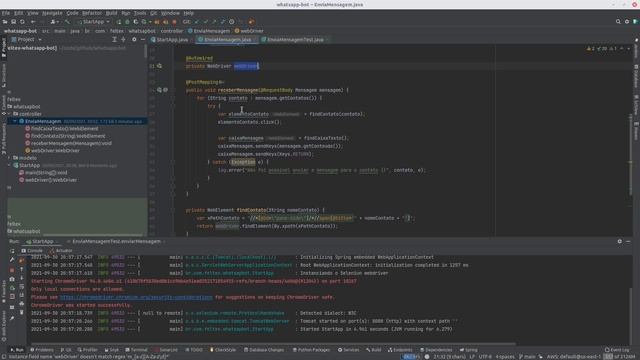Image resolution: width=640 pixels, height=360 pixels.
Task: Click 4 spaces indent selector in status bar
Action: tap(505, 356)
